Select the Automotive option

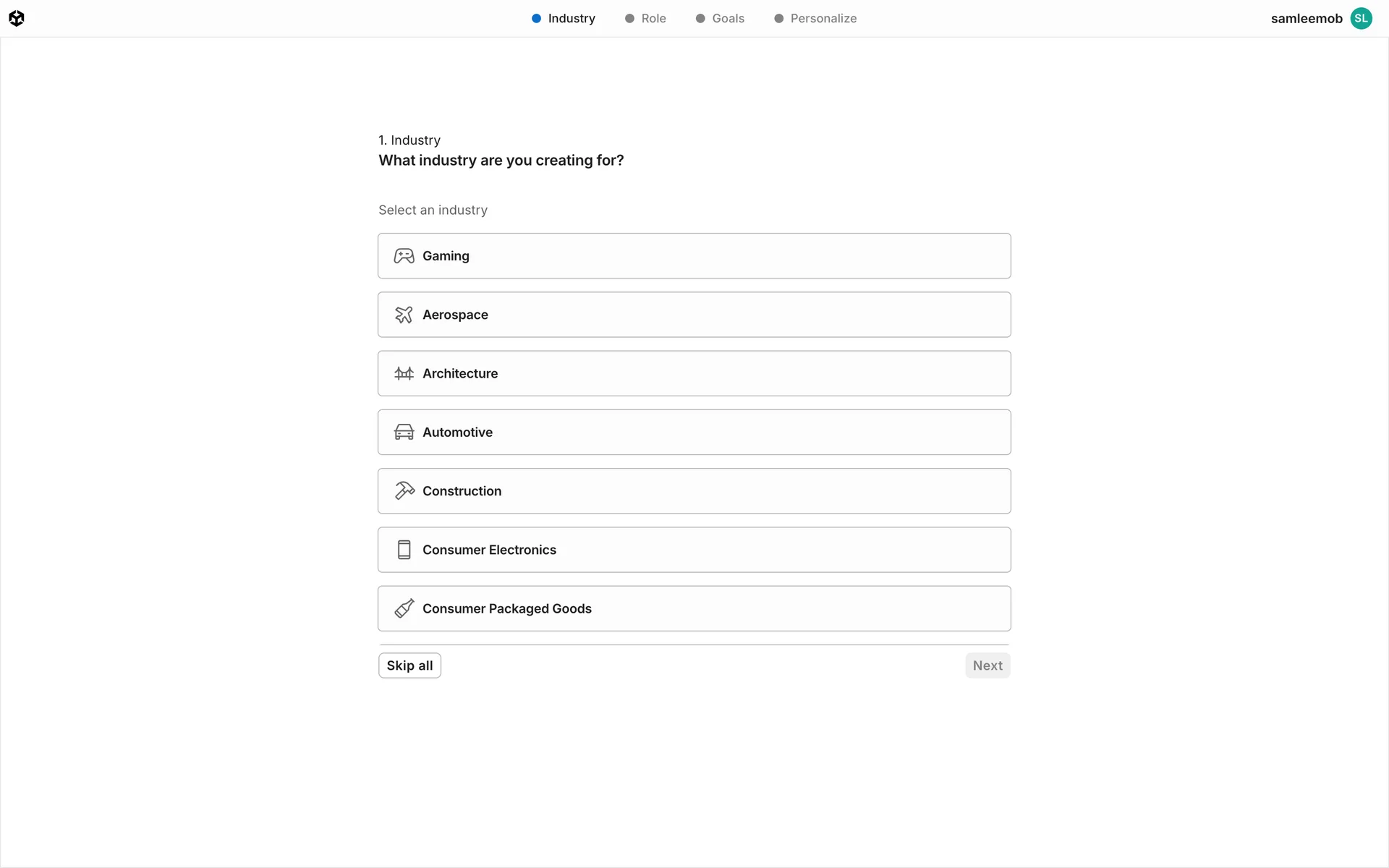(x=693, y=433)
